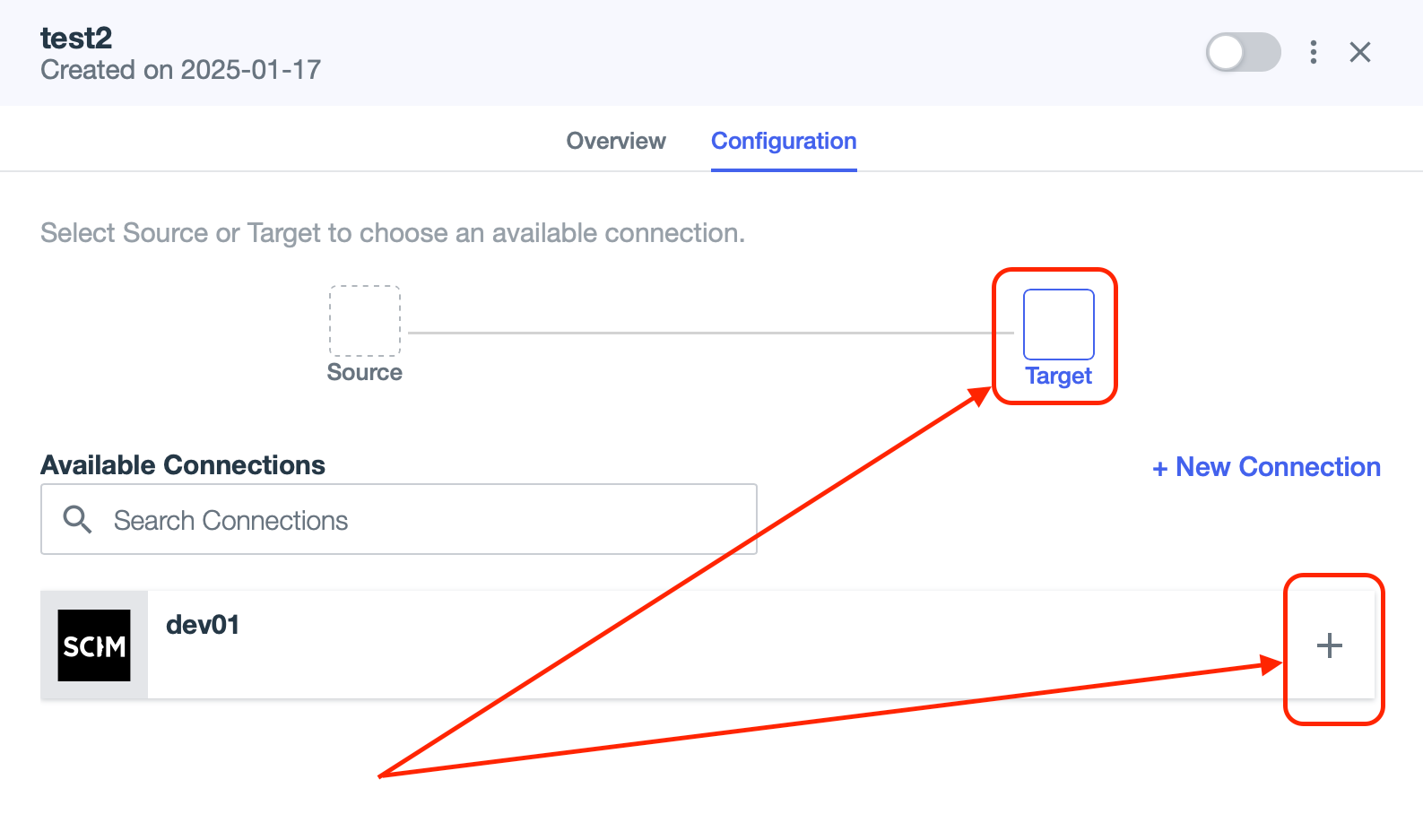This screenshot has height=840, width=1423.
Task: Add dev01 connection with plus icon
Action: coord(1329,645)
